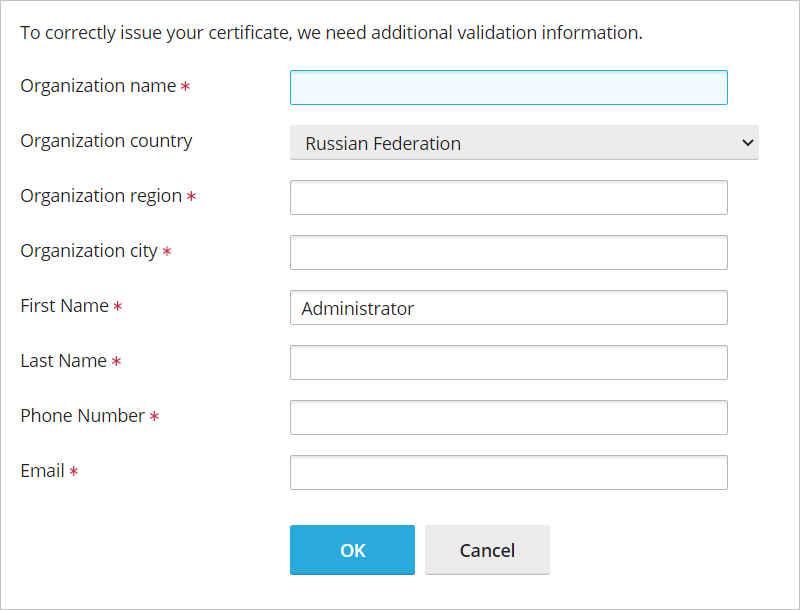
Task: Click the "Organization region" label
Action: coord(101,196)
